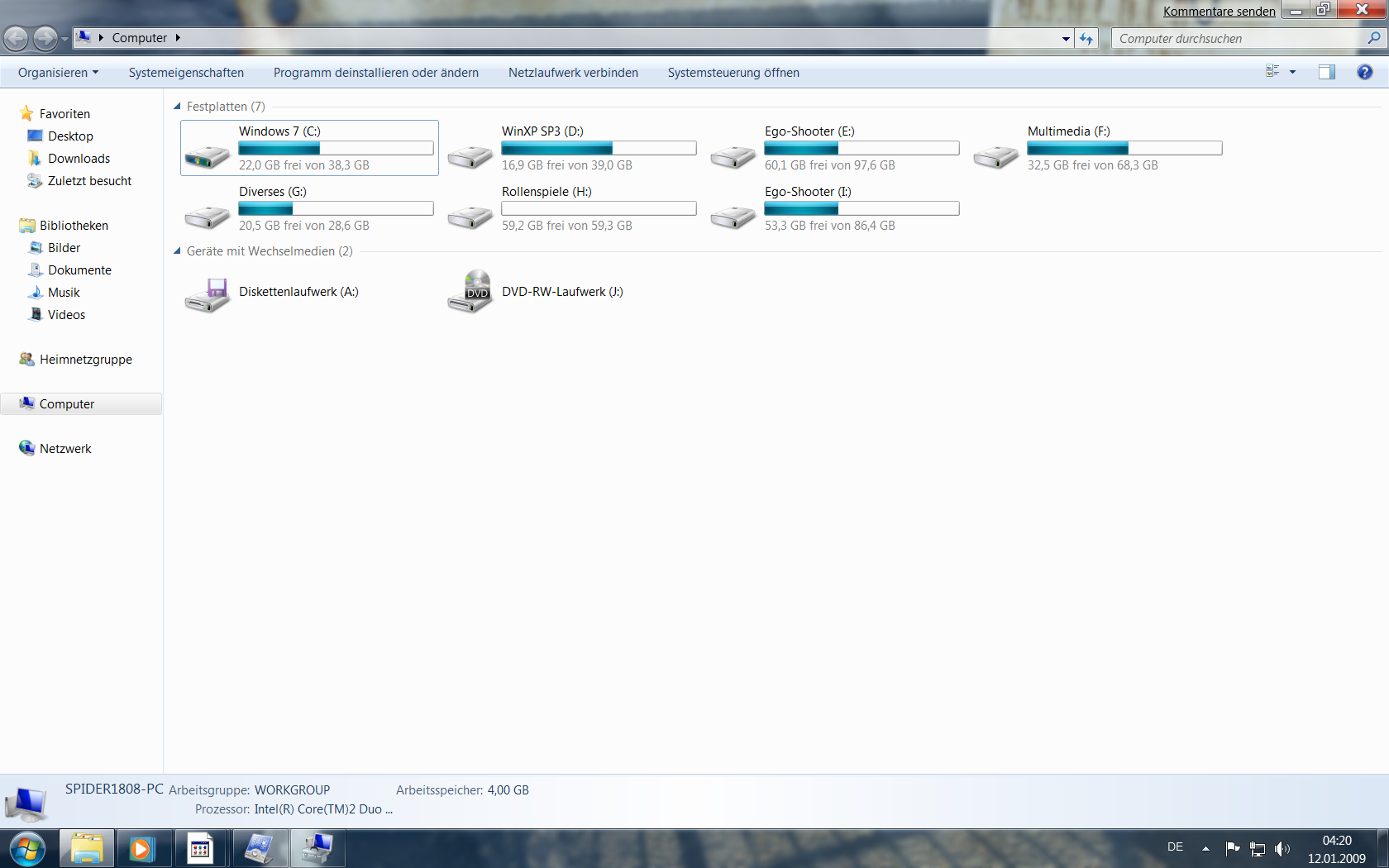Image resolution: width=1389 pixels, height=868 pixels.
Task: Select Netzwerk in the navigation pane
Action: click(65, 449)
